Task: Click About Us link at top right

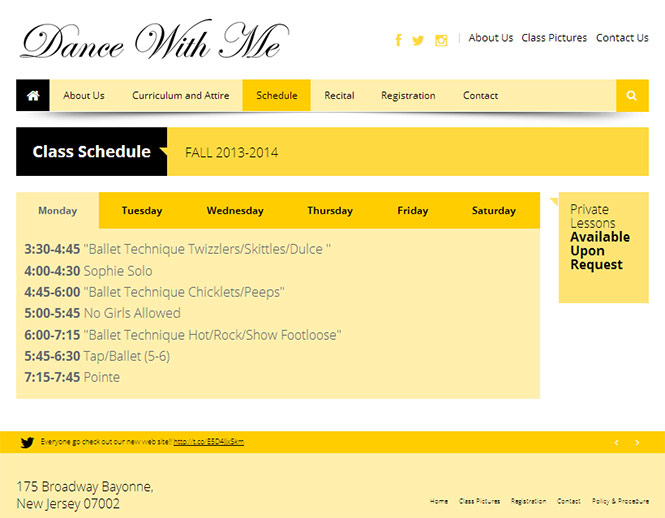Action: (x=491, y=38)
